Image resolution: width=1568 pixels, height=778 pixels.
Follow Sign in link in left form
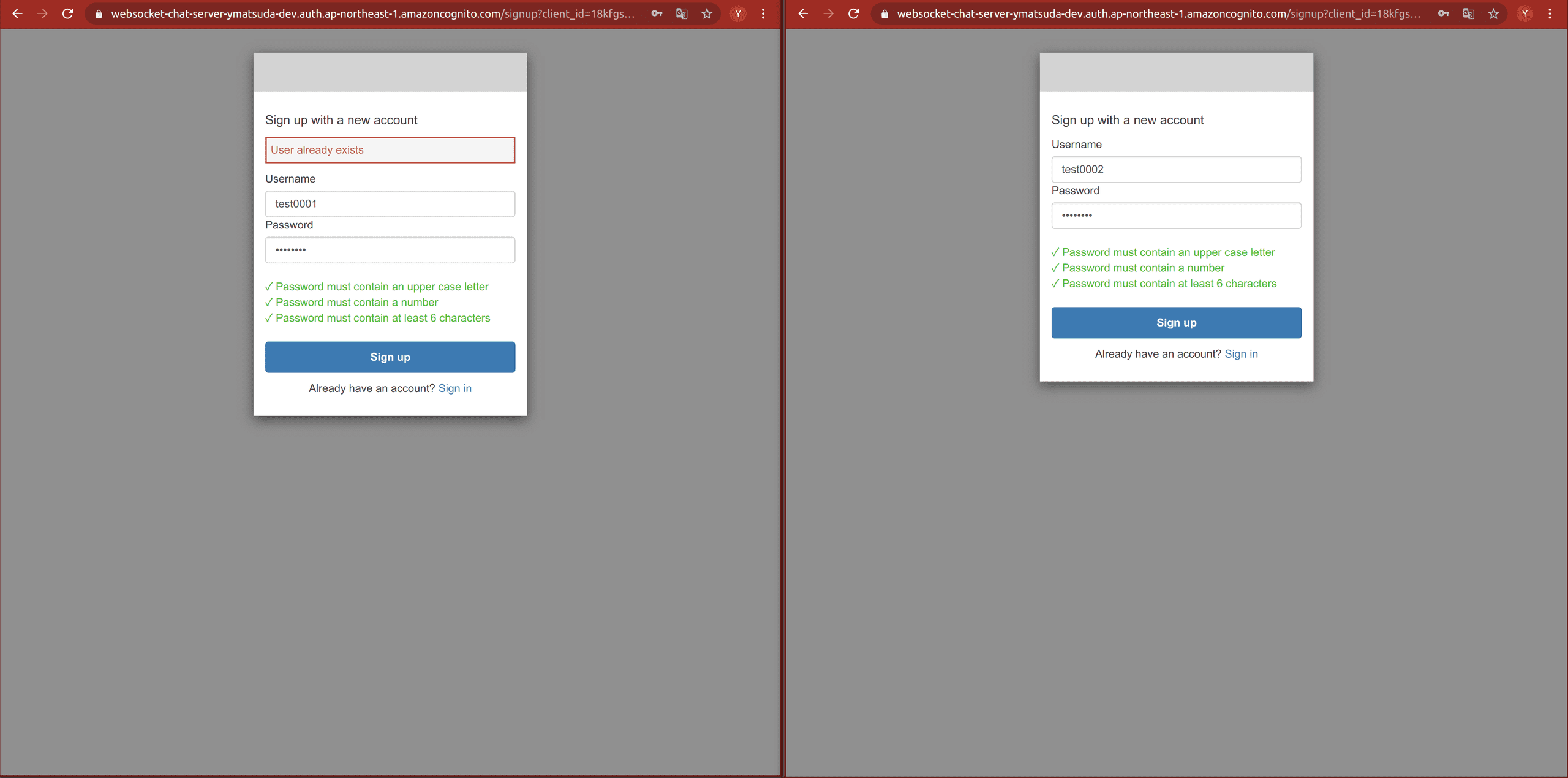[454, 388]
